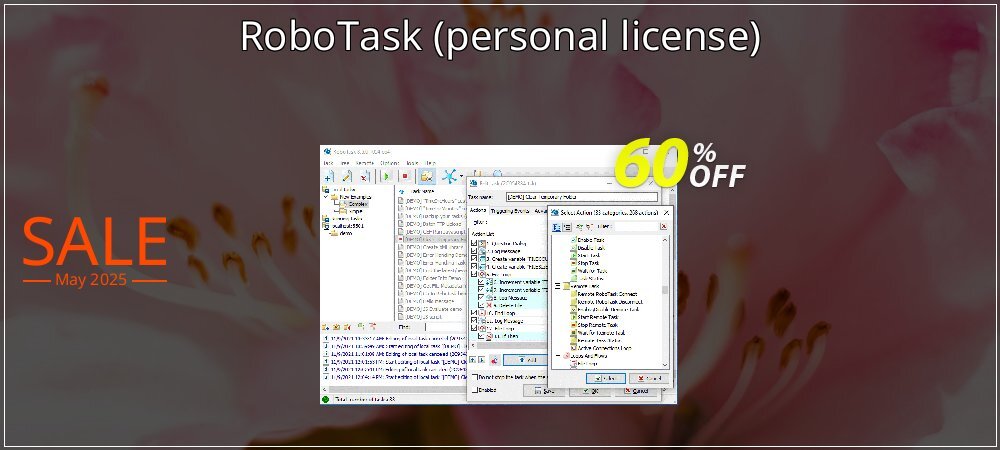Screen dimensions: 1000x450
Task: Open the Options menu in RoboTask
Action: coord(390,163)
